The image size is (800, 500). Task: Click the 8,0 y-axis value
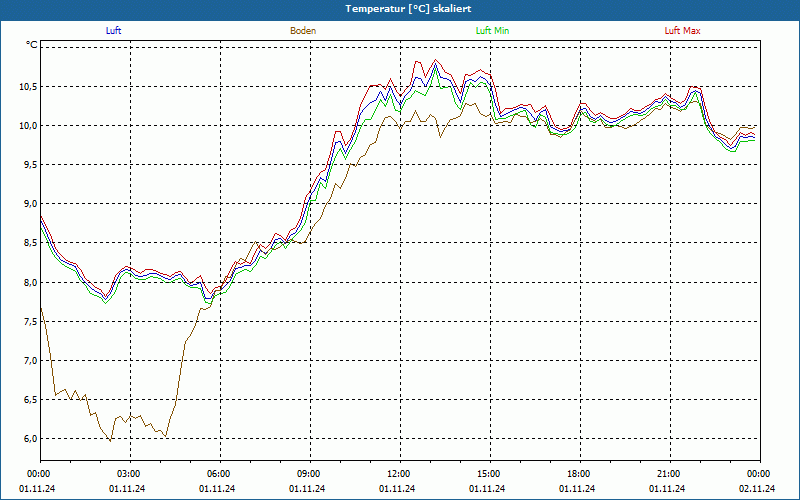[x=30, y=283]
